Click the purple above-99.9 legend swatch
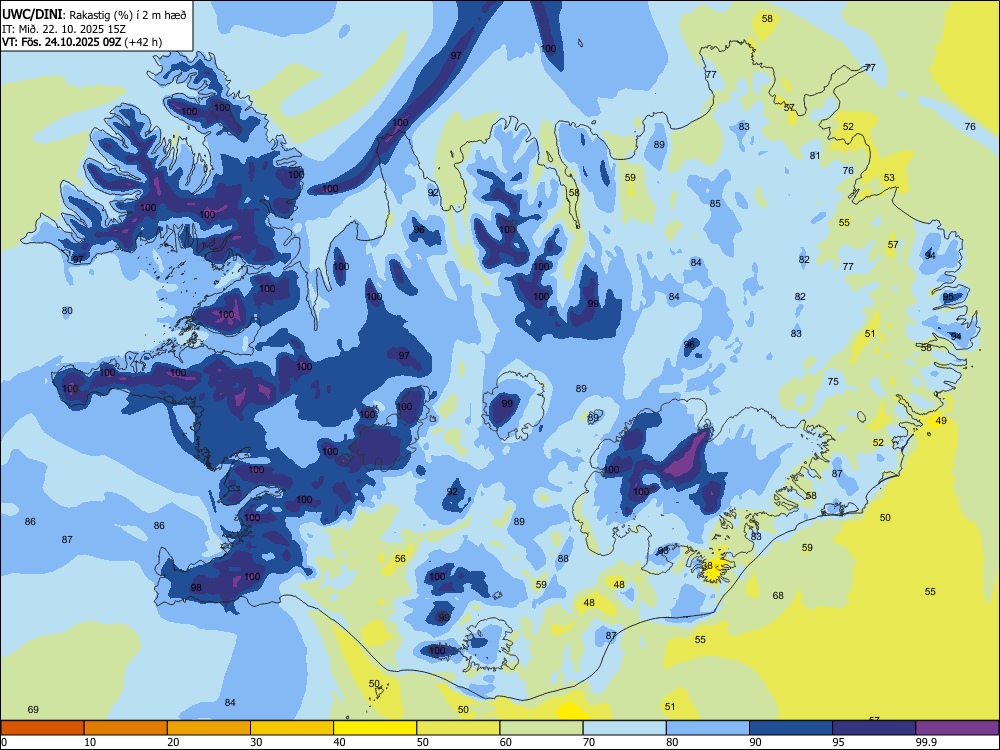The width and height of the screenshot is (1000, 750). 957,728
